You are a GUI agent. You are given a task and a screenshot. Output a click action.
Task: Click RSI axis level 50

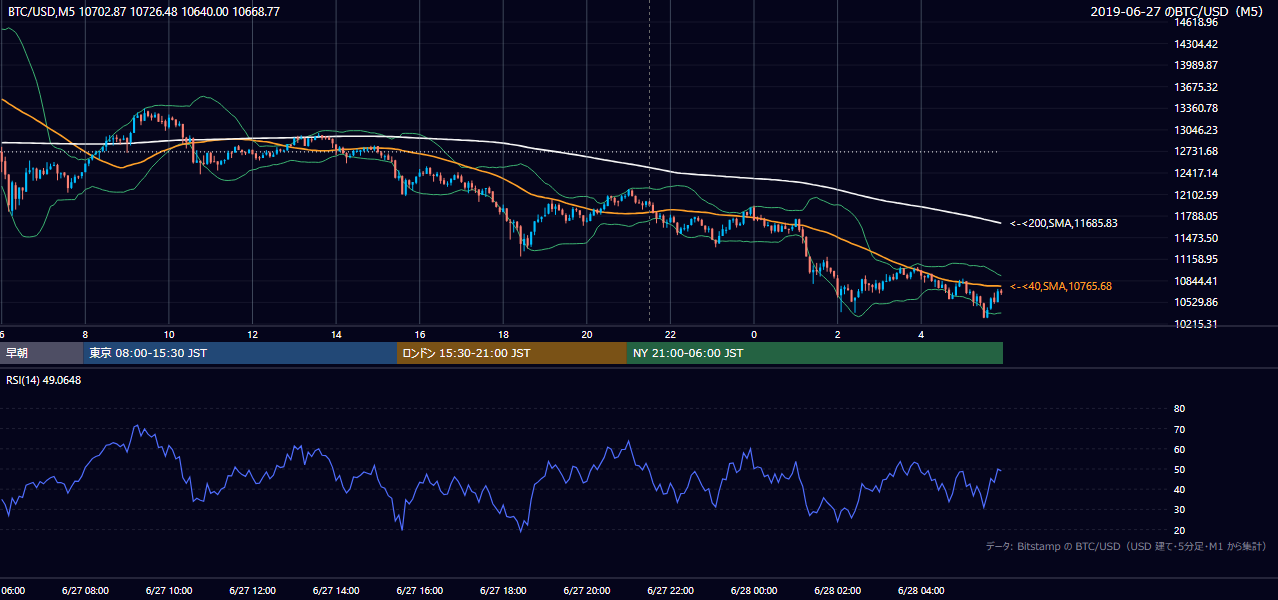pyautogui.click(x=1180, y=469)
